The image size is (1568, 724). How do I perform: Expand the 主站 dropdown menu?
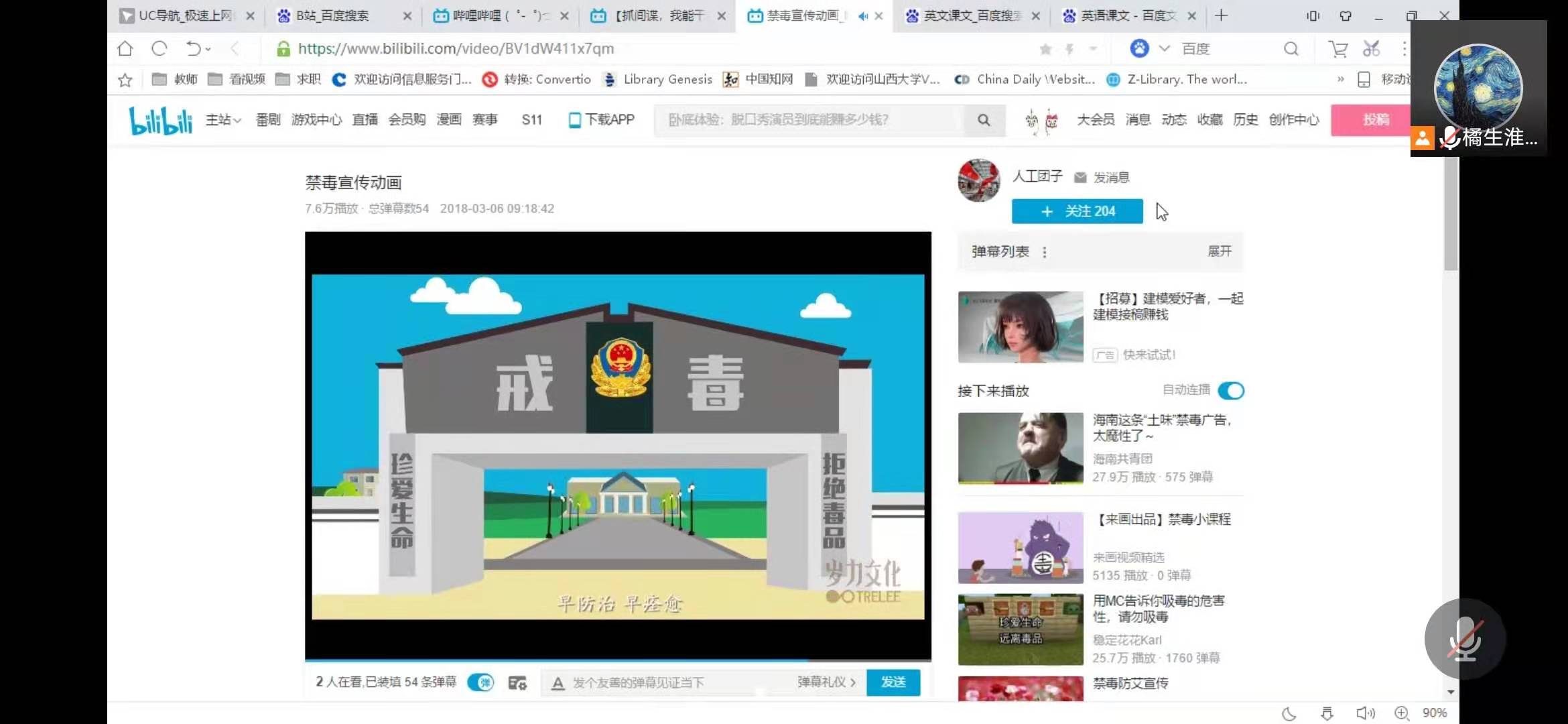[x=223, y=120]
